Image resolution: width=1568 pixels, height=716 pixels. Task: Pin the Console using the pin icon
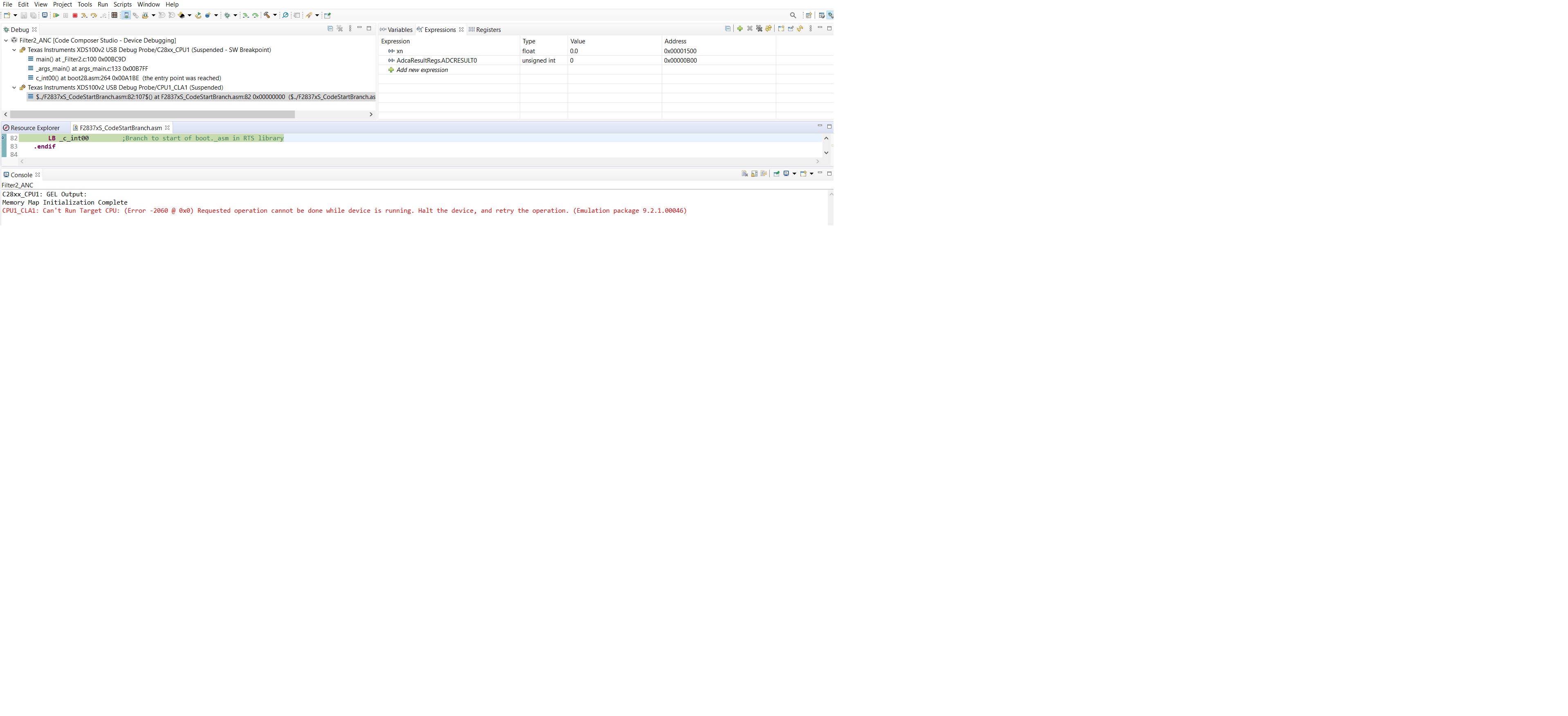tap(777, 174)
